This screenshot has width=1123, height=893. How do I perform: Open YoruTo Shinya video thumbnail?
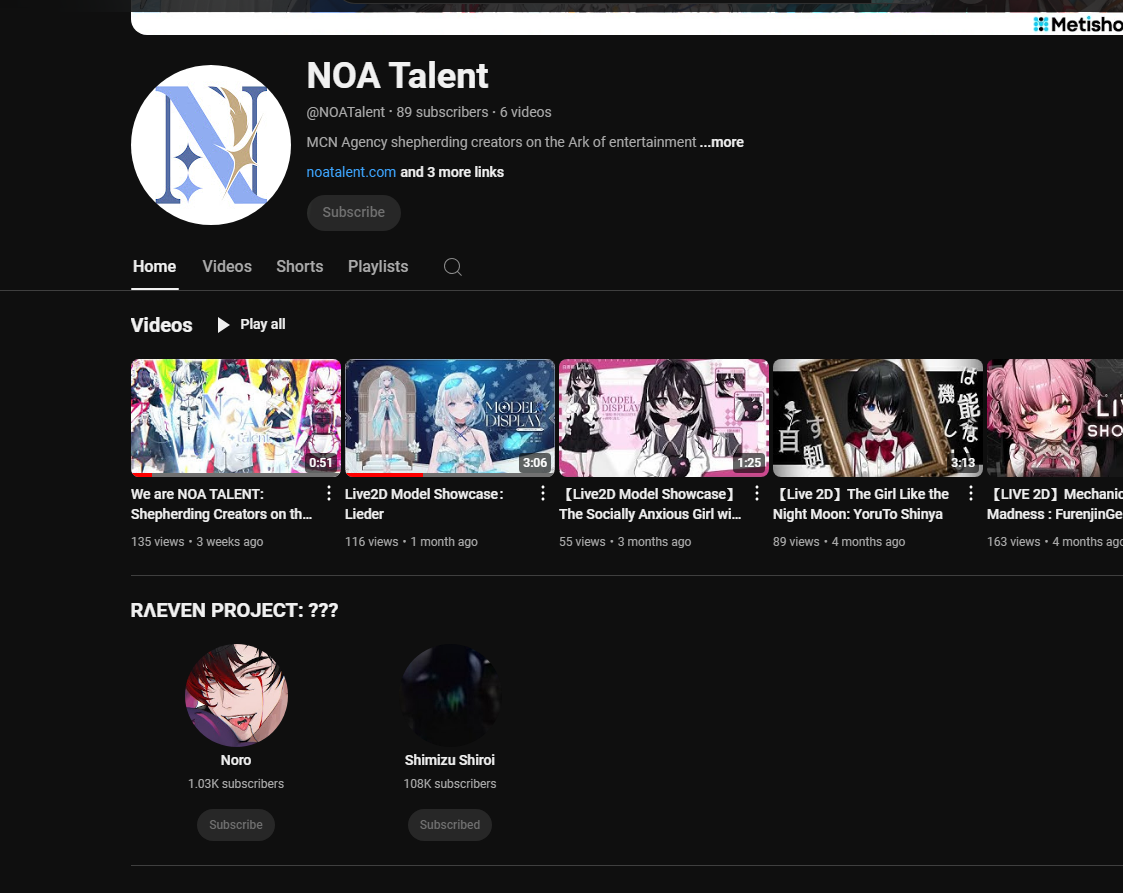pyautogui.click(x=878, y=417)
